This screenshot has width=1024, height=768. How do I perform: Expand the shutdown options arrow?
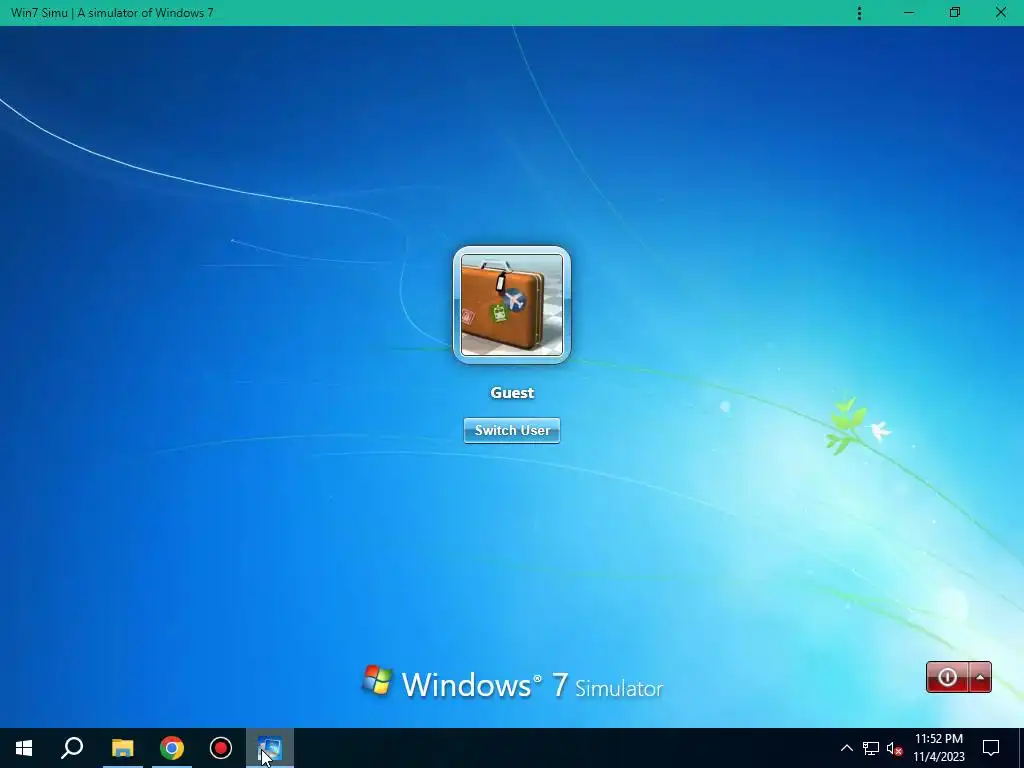[x=980, y=677]
